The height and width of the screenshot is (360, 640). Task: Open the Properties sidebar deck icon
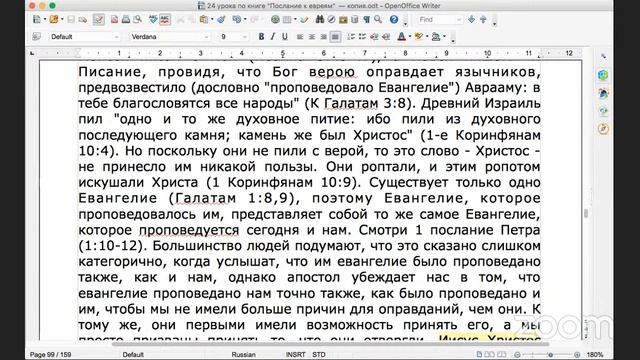tap(603, 75)
